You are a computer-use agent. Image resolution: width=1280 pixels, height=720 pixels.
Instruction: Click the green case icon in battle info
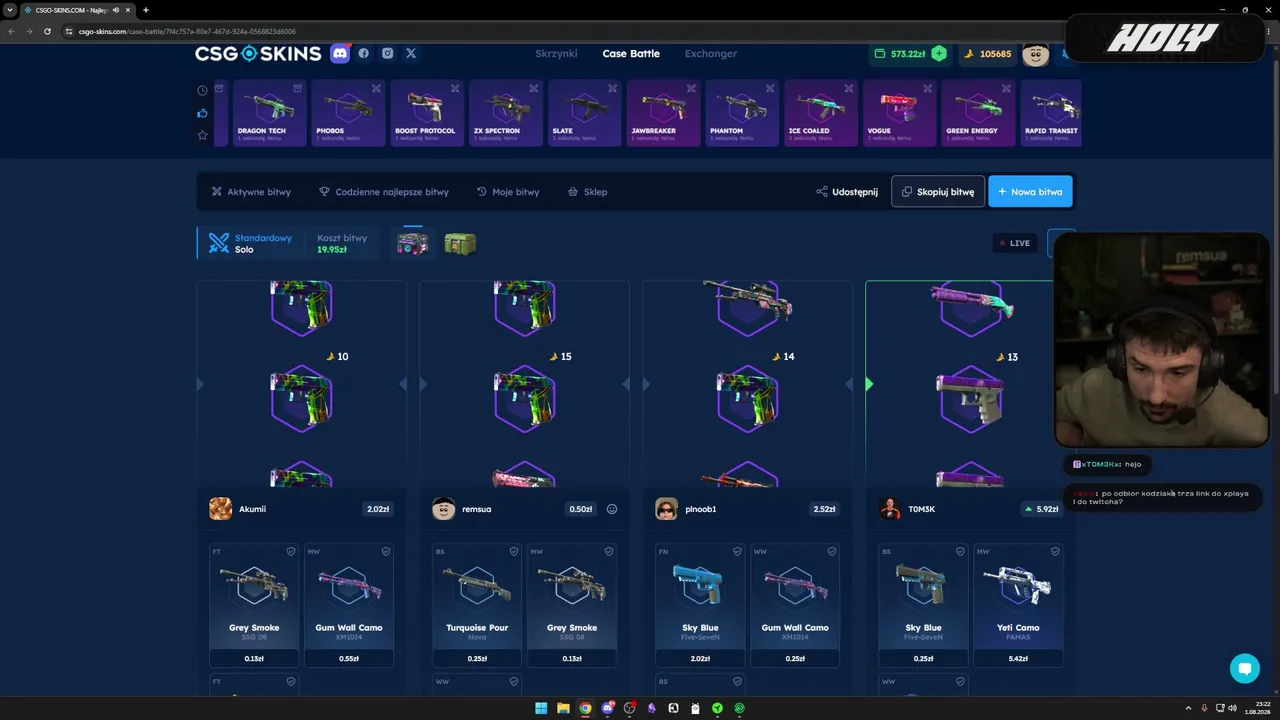coord(460,243)
